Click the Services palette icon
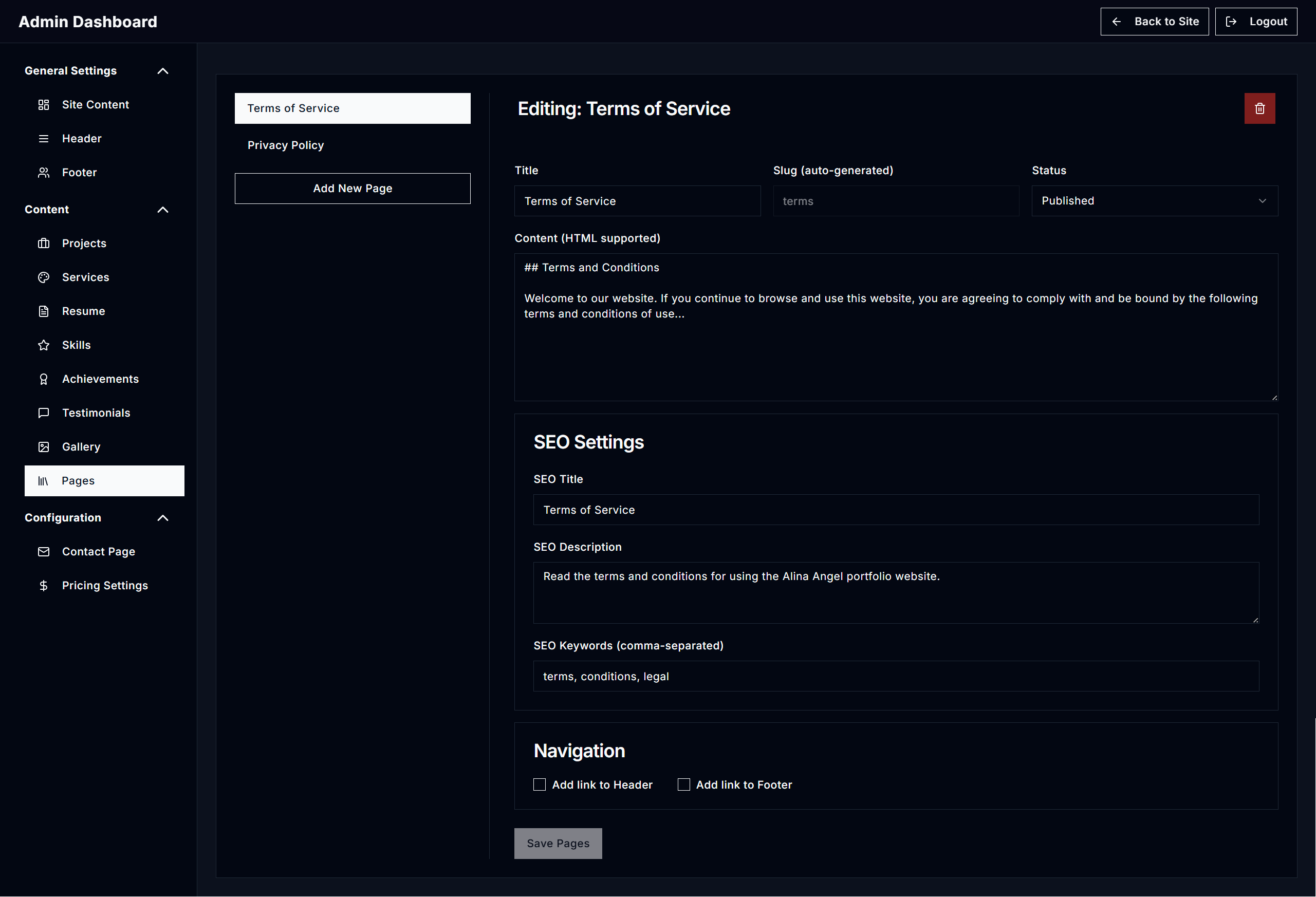 (44, 277)
